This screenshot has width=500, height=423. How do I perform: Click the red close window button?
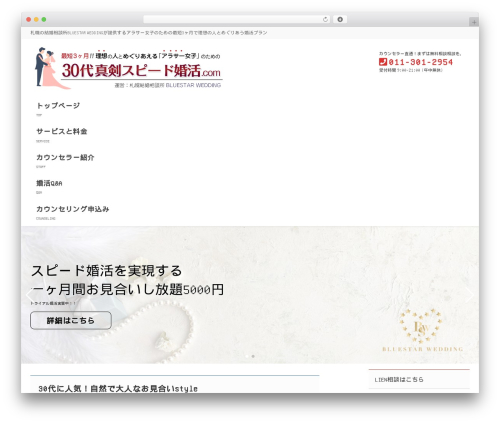tap(29, 19)
